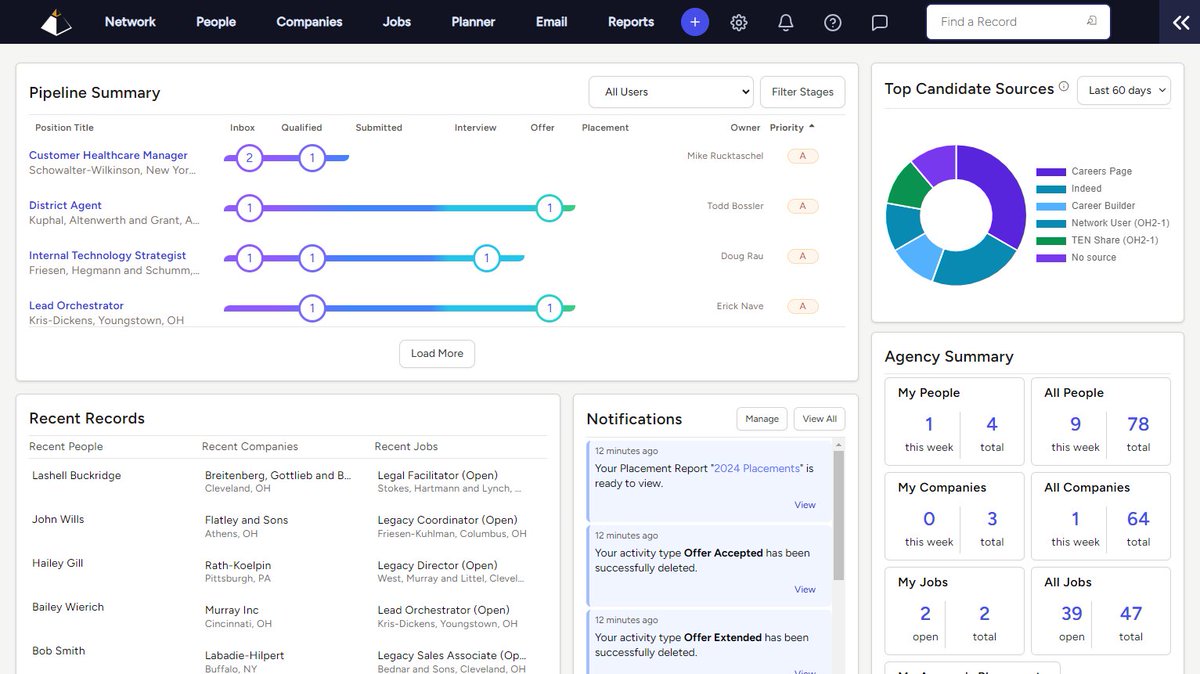Toggle the Priority column sort chevron
This screenshot has height=674, width=1200.
pos(813,127)
